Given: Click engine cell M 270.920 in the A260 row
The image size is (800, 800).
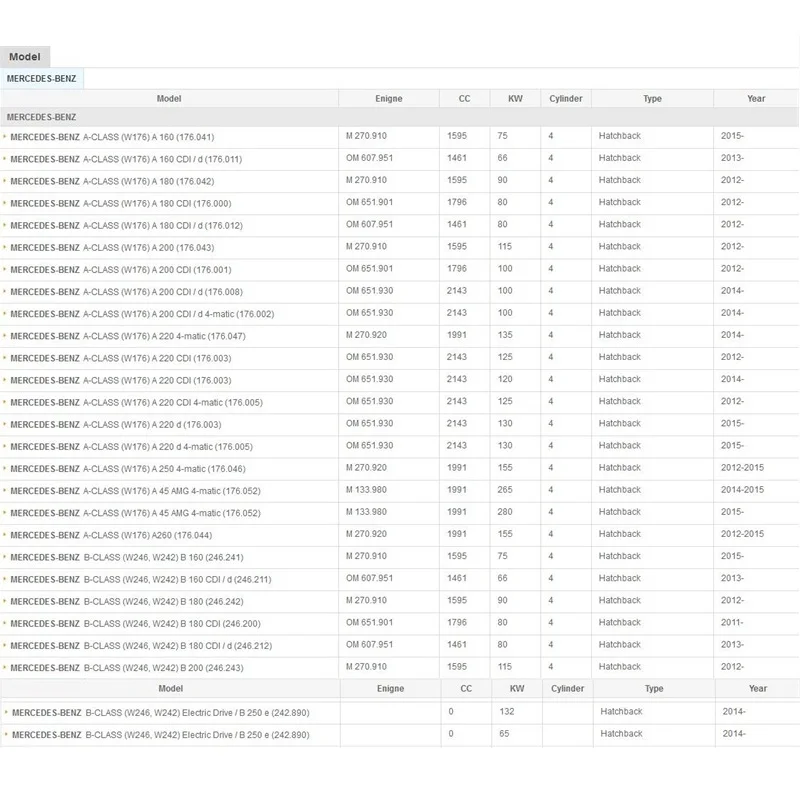Looking at the screenshot, I should click(366, 534).
